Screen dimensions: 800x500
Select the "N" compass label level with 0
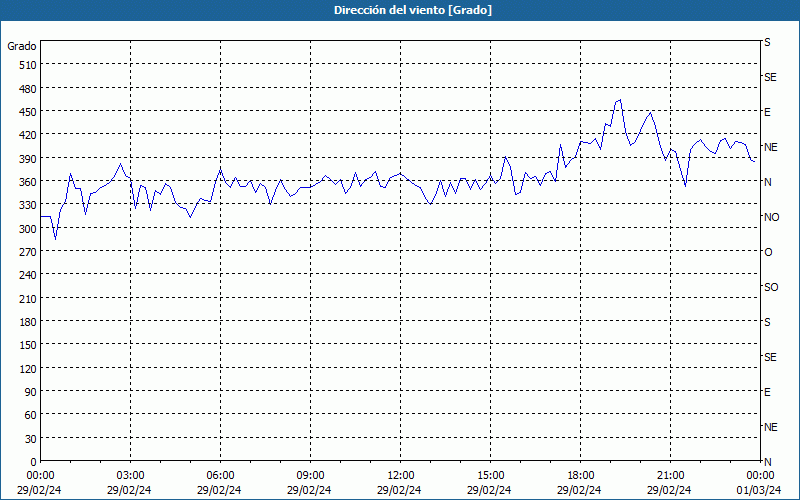[767, 462]
